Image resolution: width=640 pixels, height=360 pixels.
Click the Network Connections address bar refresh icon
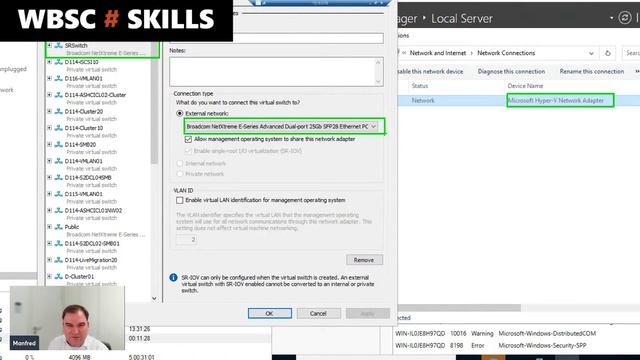(x=608, y=53)
